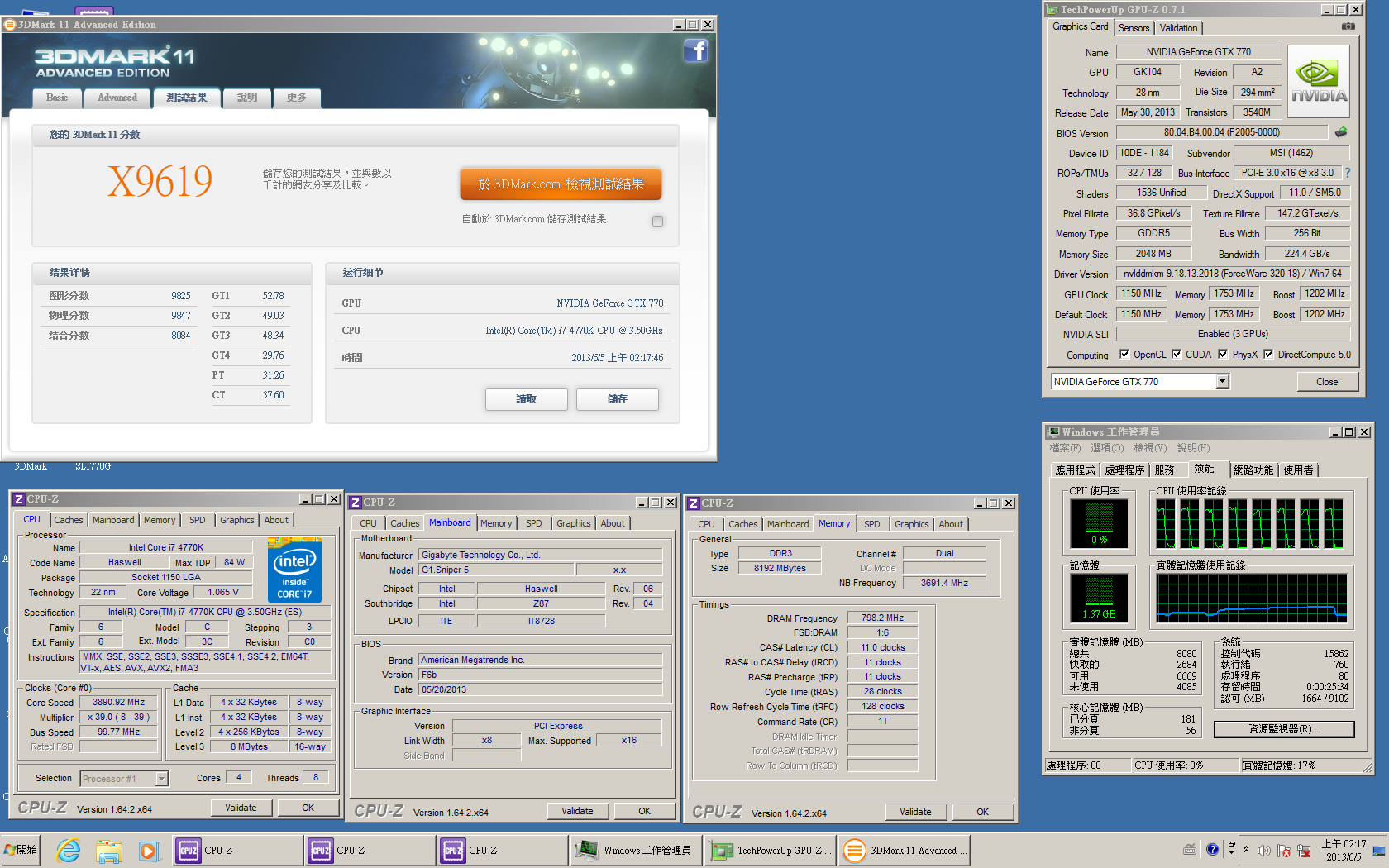Screen dimensions: 1389x868
Task: Click the Show desktop icon
Action: point(1378,850)
